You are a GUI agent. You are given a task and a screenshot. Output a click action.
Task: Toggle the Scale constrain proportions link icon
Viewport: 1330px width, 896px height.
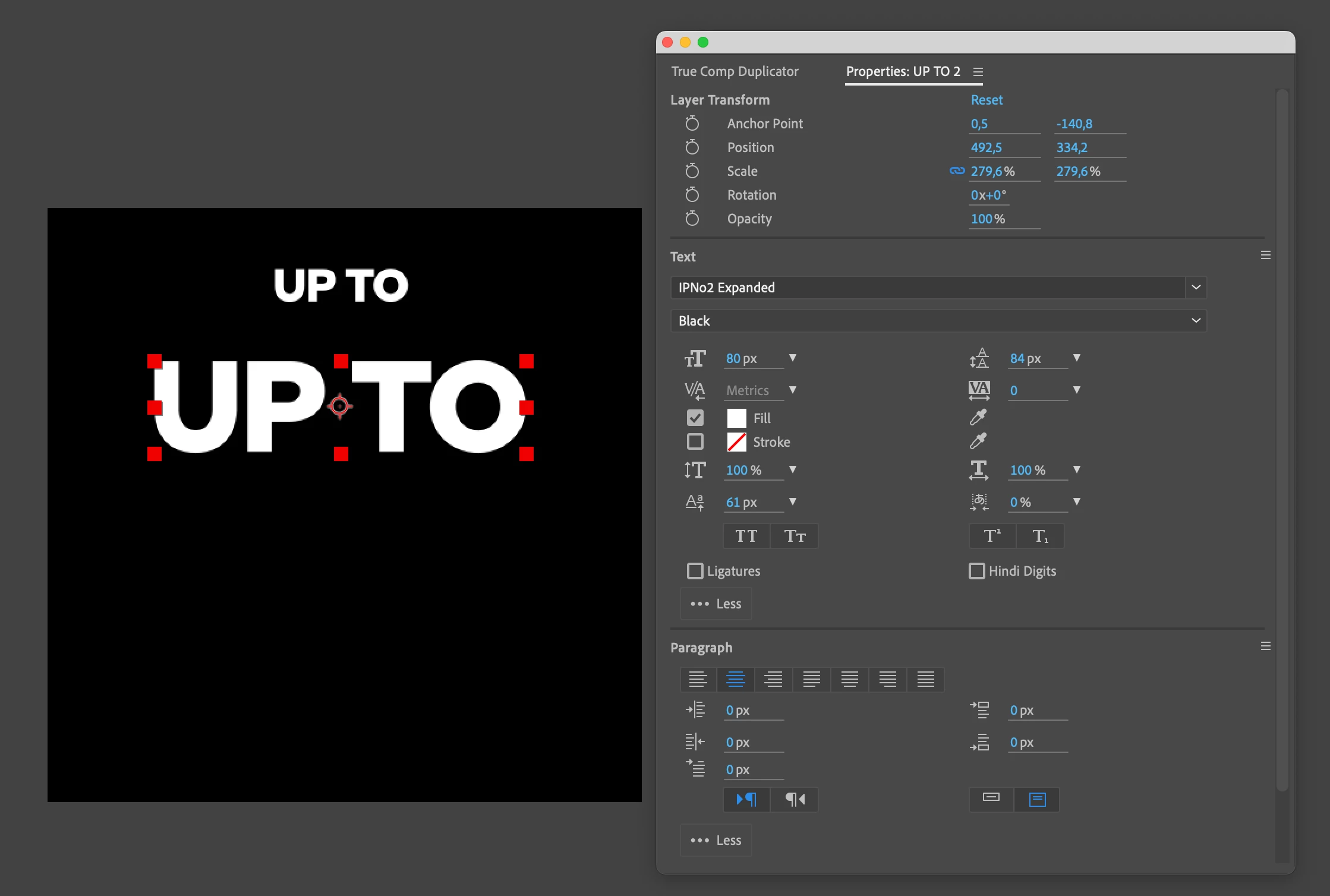tap(957, 171)
